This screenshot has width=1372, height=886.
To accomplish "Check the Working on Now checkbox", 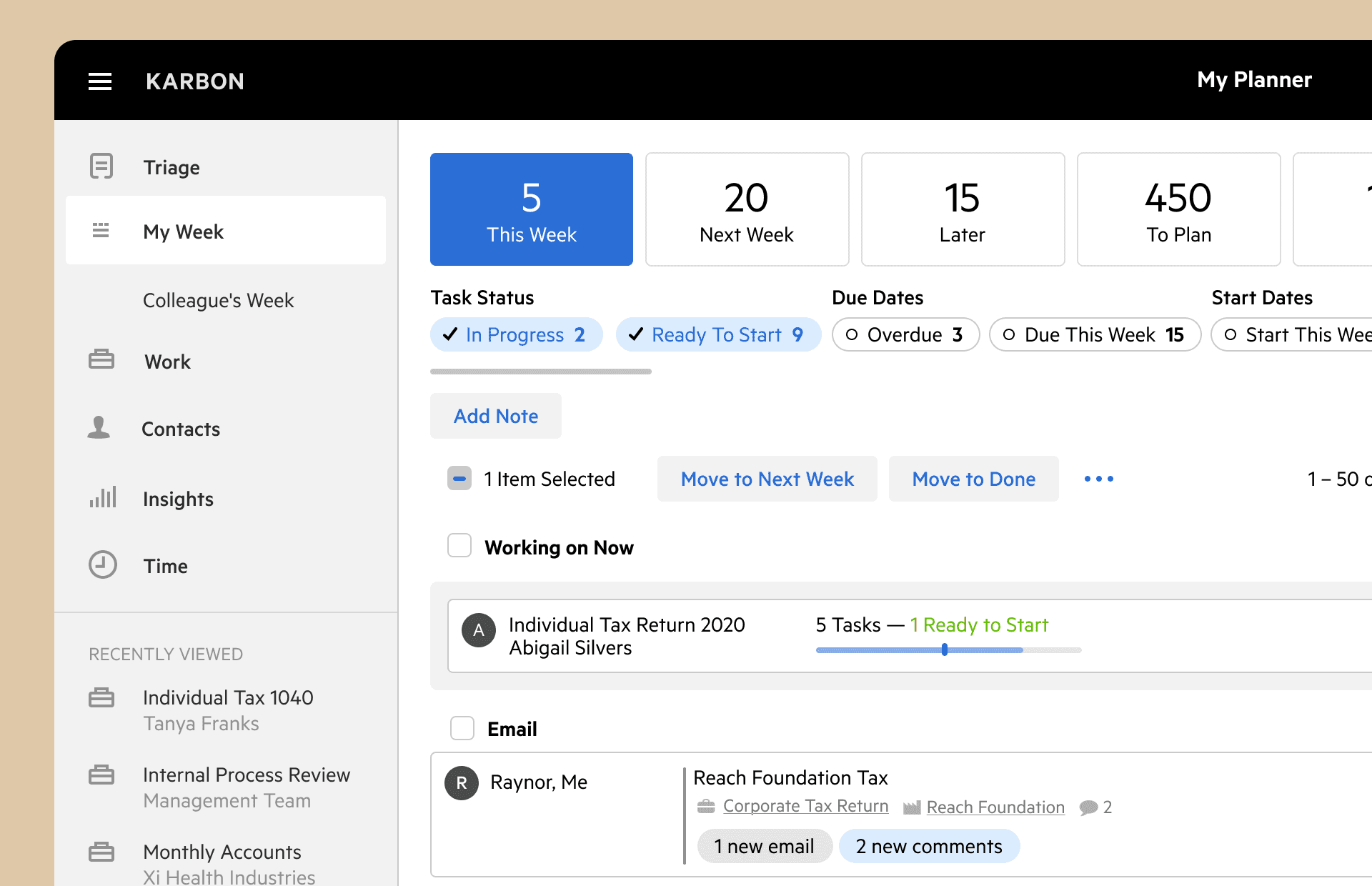I will click(459, 546).
